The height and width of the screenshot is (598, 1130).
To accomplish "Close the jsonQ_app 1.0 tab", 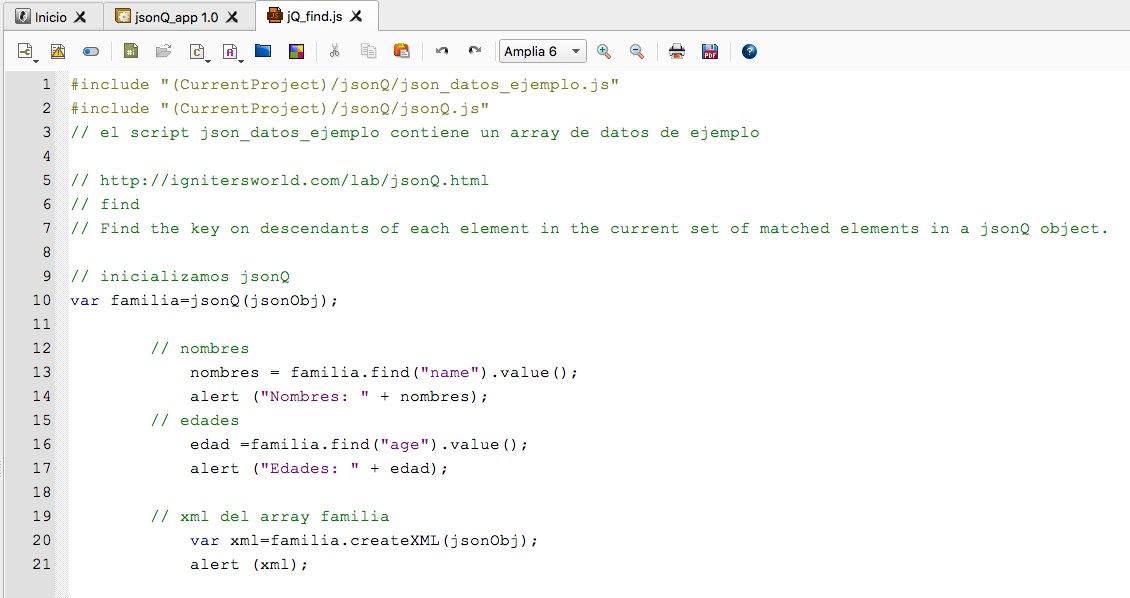I will (232, 17).
